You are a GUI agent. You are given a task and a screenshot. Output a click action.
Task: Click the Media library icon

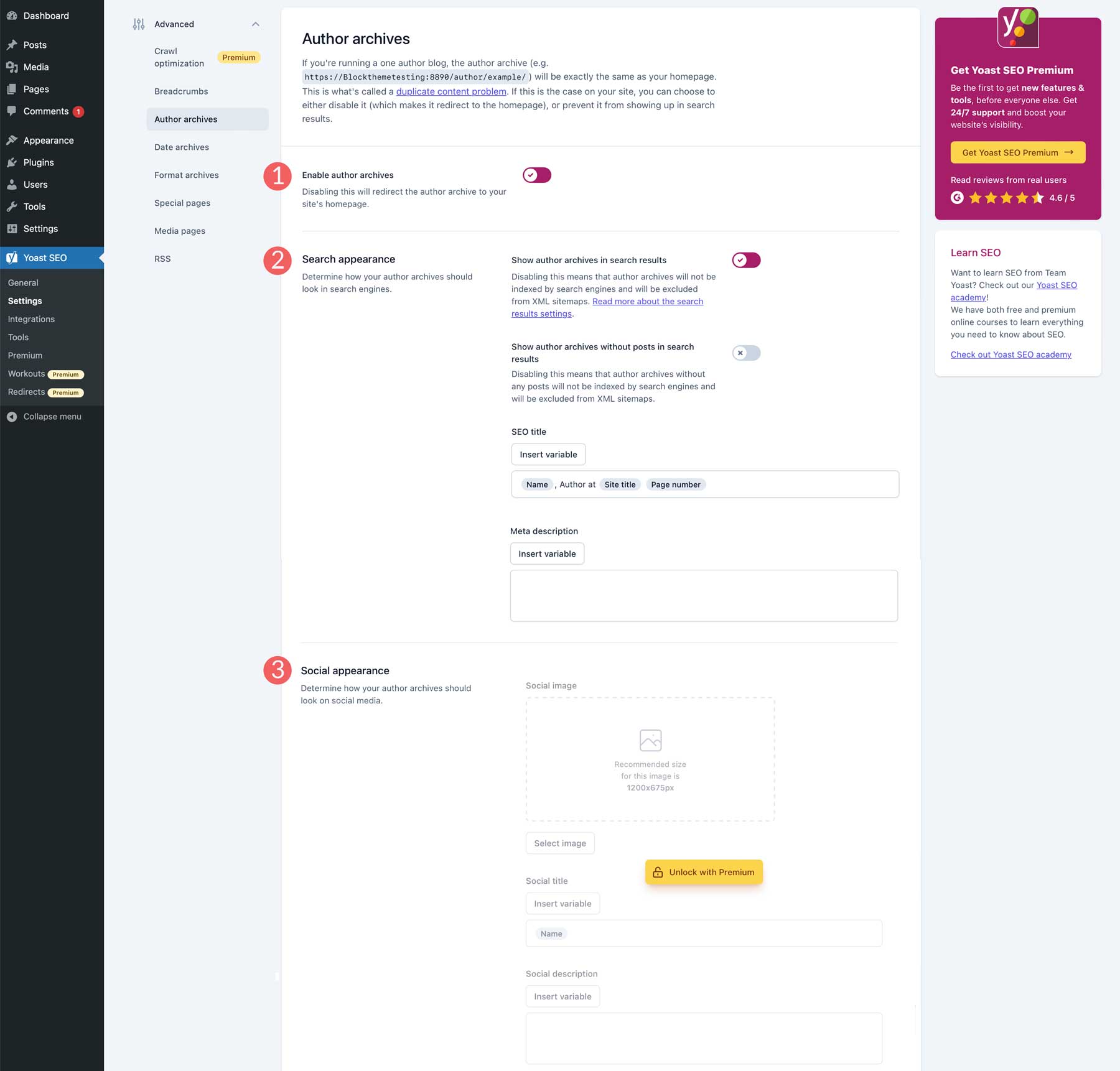[x=12, y=67]
